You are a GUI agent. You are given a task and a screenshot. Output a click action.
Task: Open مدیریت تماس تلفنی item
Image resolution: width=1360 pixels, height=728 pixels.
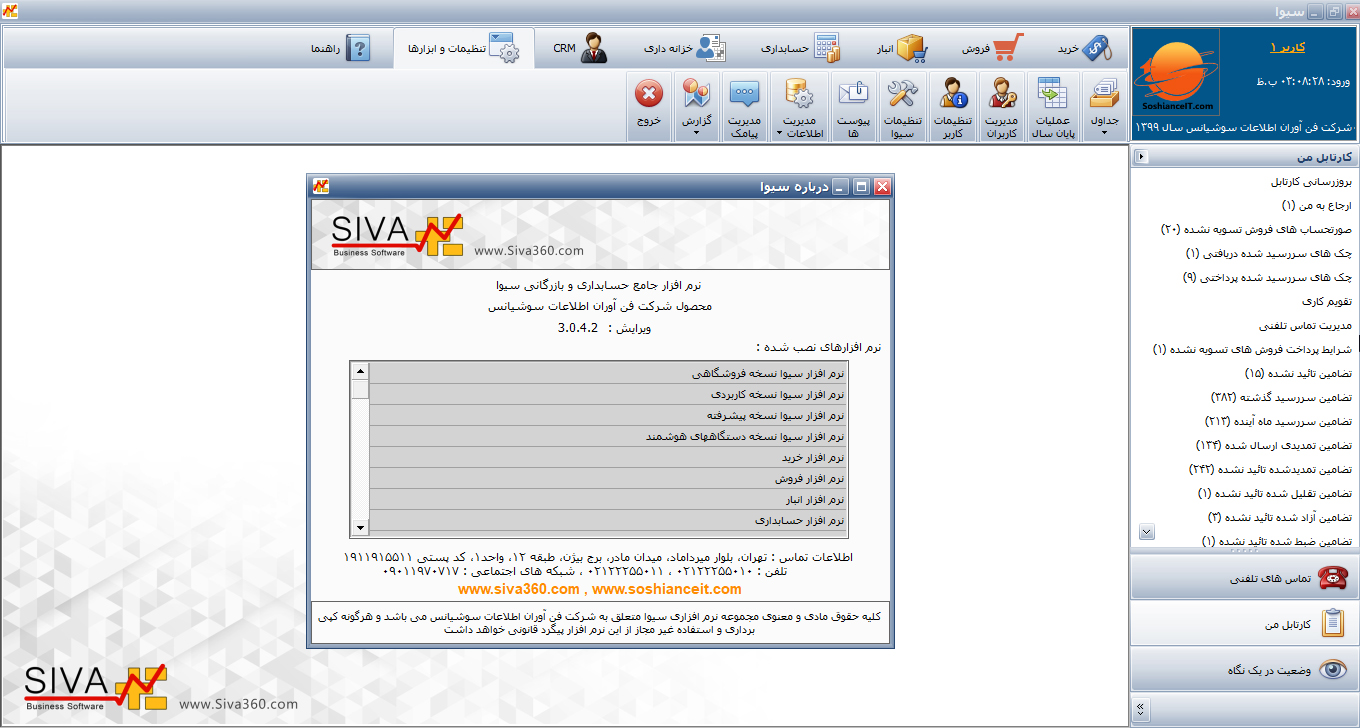click(1305, 326)
